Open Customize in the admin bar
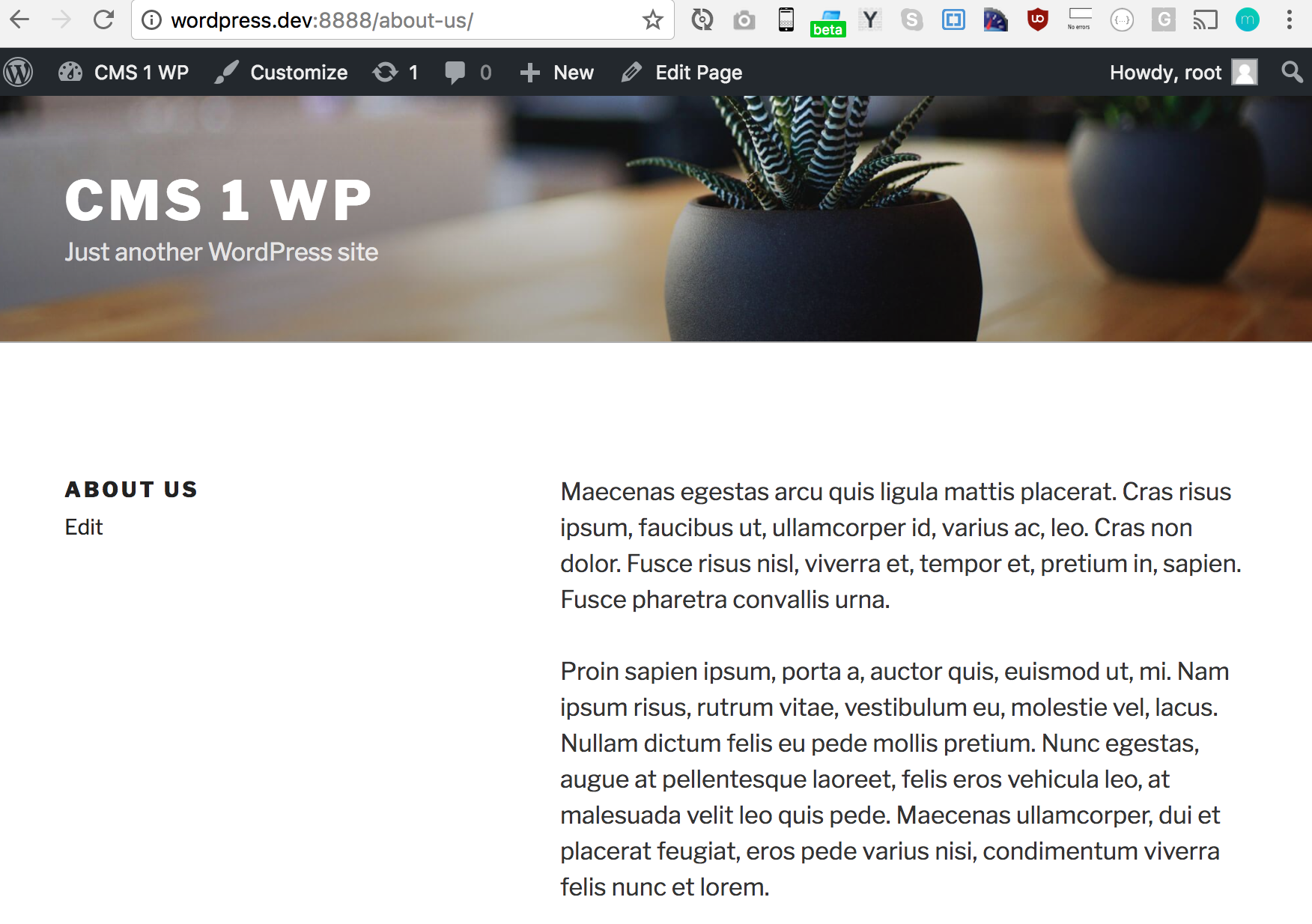 (x=282, y=73)
